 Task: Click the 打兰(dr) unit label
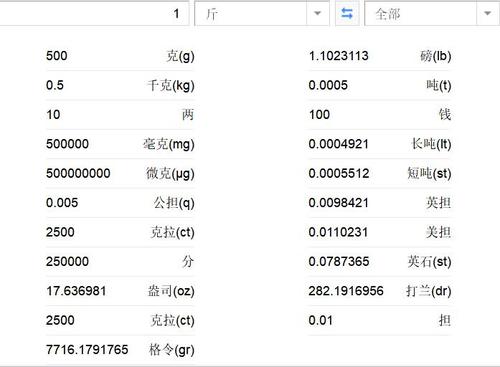point(429,291)
